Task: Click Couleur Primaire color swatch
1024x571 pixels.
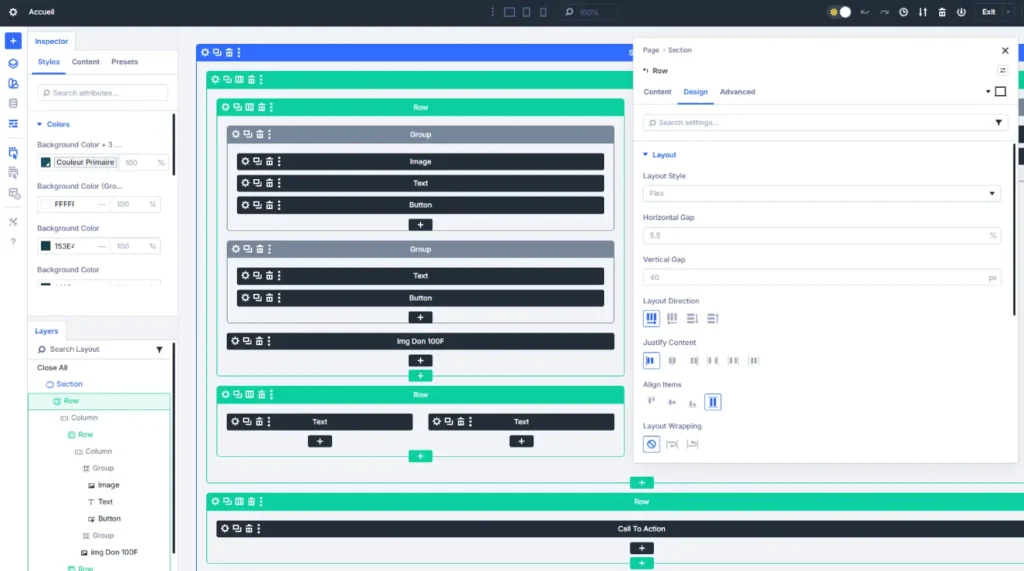Action: pyautogui.click(x=46, y=163)
